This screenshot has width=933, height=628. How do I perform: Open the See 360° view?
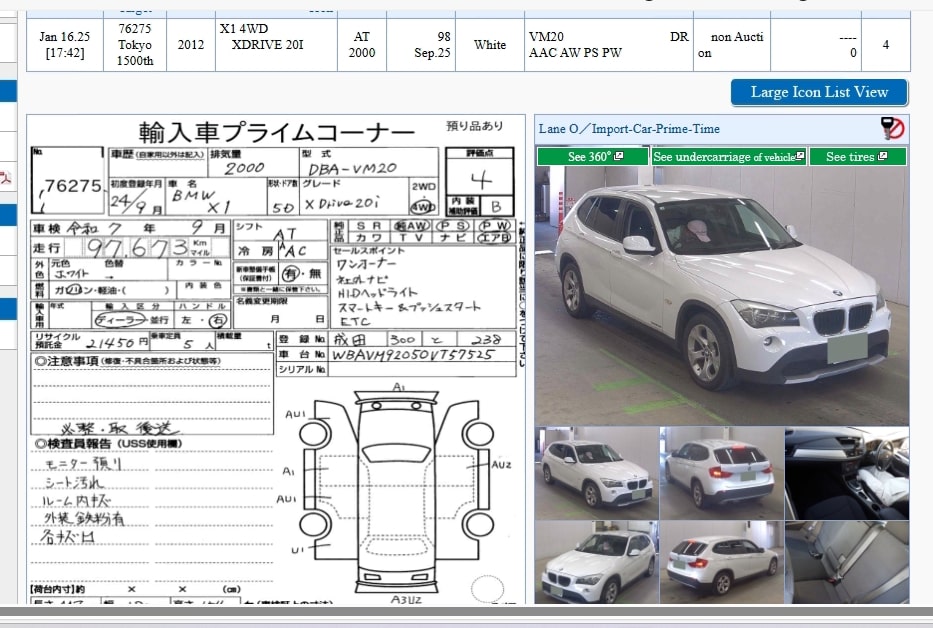coord(589,157)
